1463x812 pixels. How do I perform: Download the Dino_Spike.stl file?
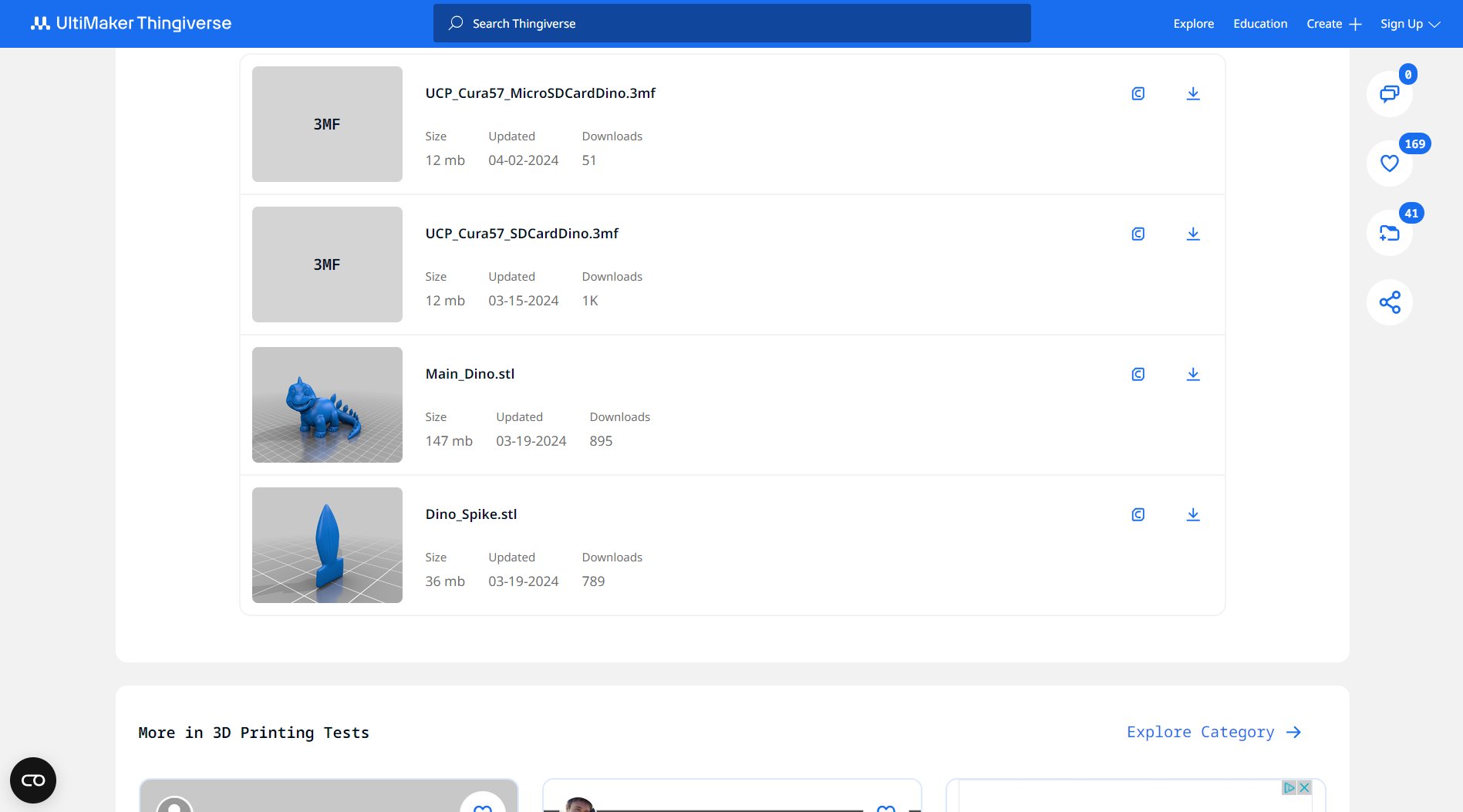1192,514
